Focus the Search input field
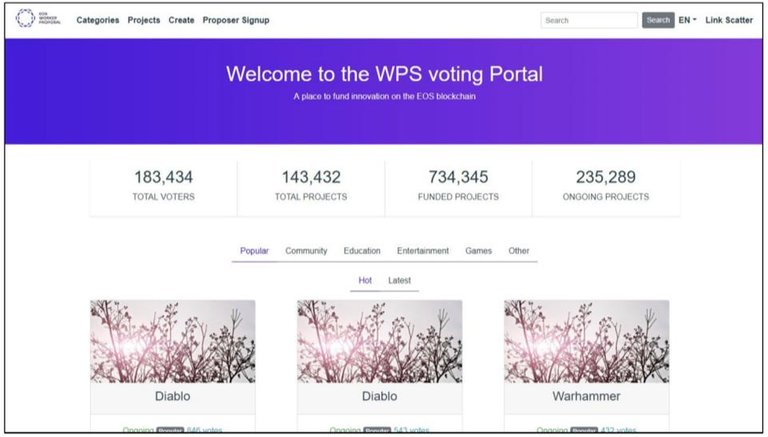 pyautogui.click(x=589, y=20)
